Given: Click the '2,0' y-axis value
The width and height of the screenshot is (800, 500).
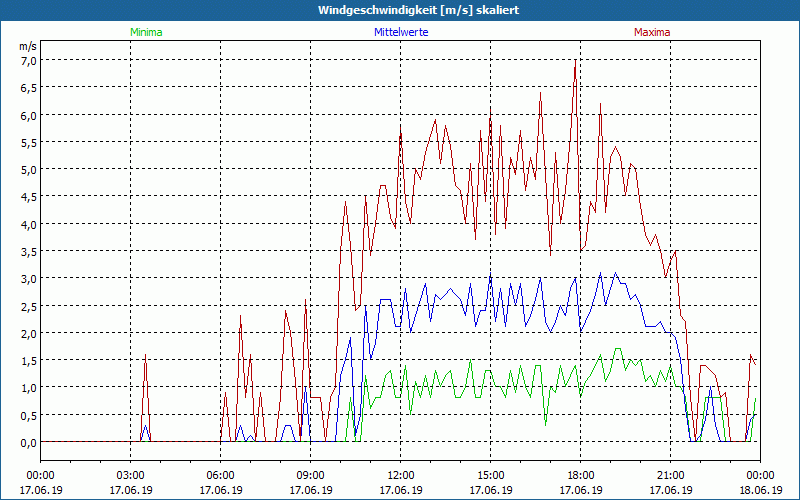Looking at the screenshot, I should pos(29,334).
